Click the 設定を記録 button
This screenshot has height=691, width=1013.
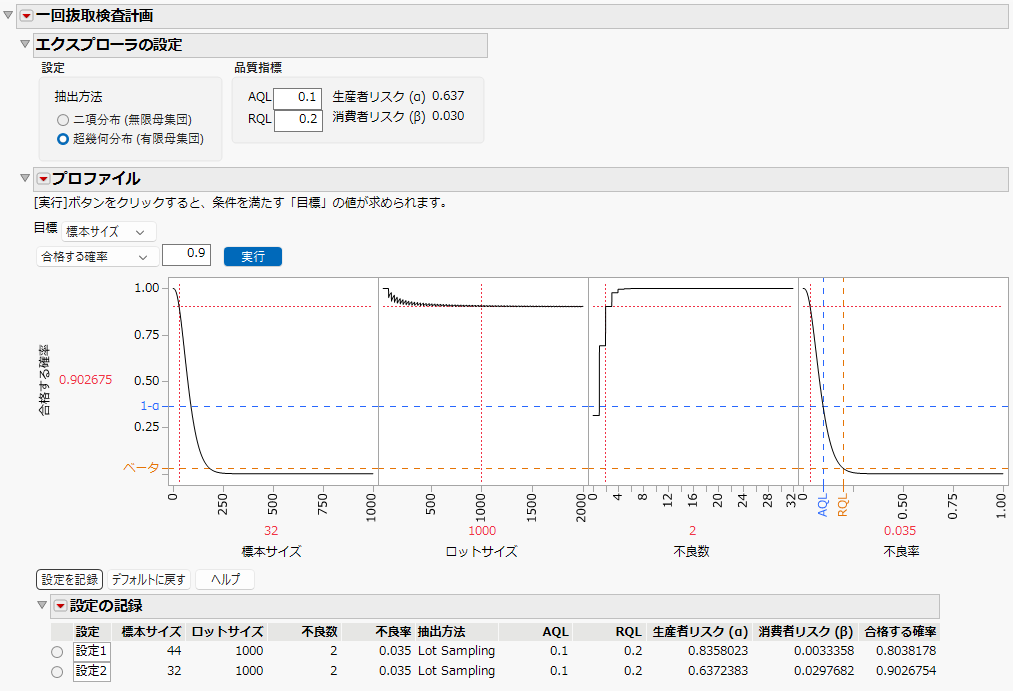pyautogui.click(x=69, y=580)
